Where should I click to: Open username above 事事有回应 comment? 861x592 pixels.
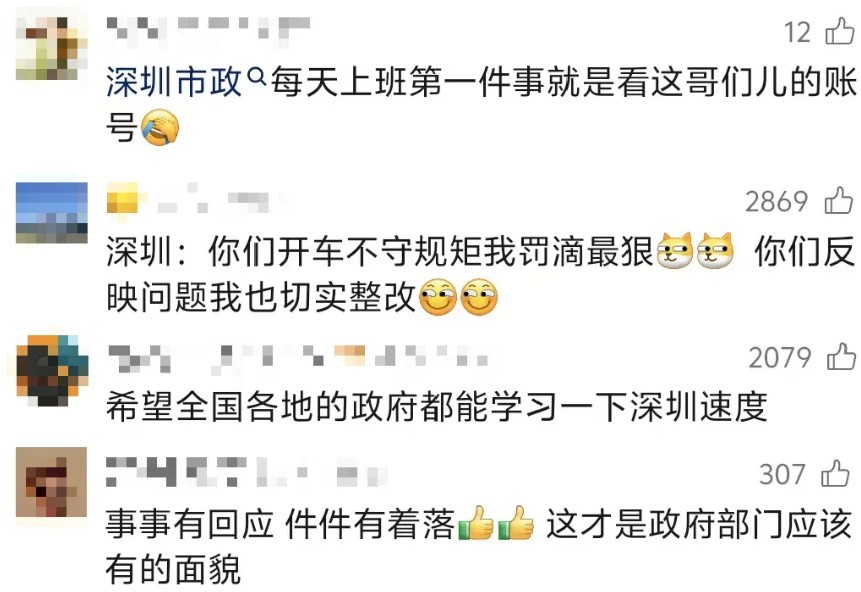pos(247,472)
